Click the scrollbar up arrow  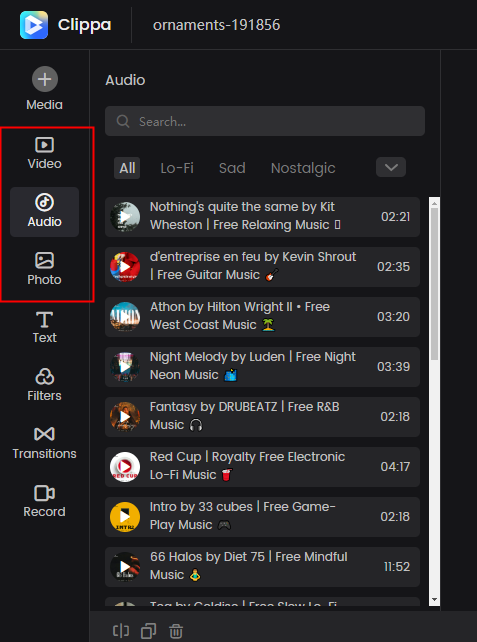click(x=434, y=203)
